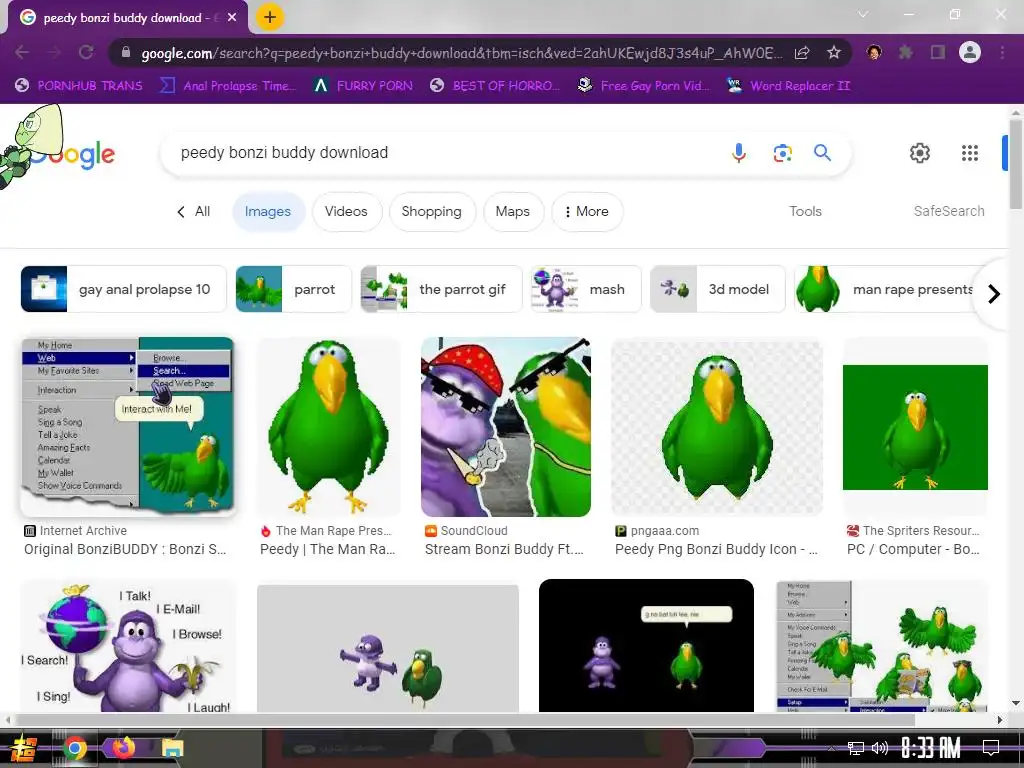Open the Spriters Resource green background thumbnail
This screenshot has width=1024, height=768.
pos(915,426)
